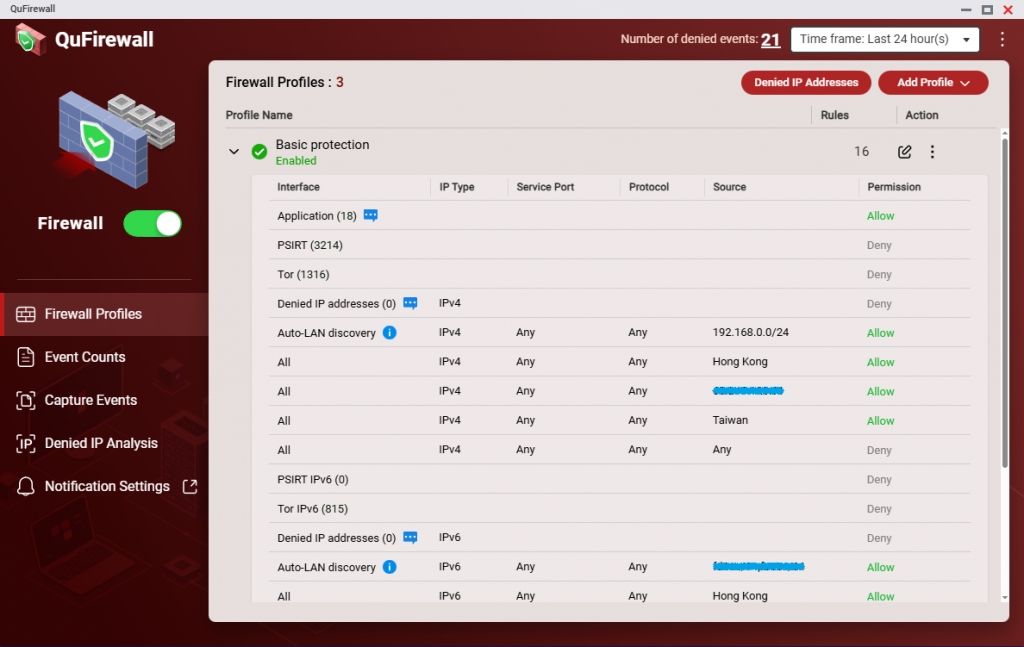Click the large firewall wall illustration
Viewport: 1024px width, 647px height.
coord(116,139)
